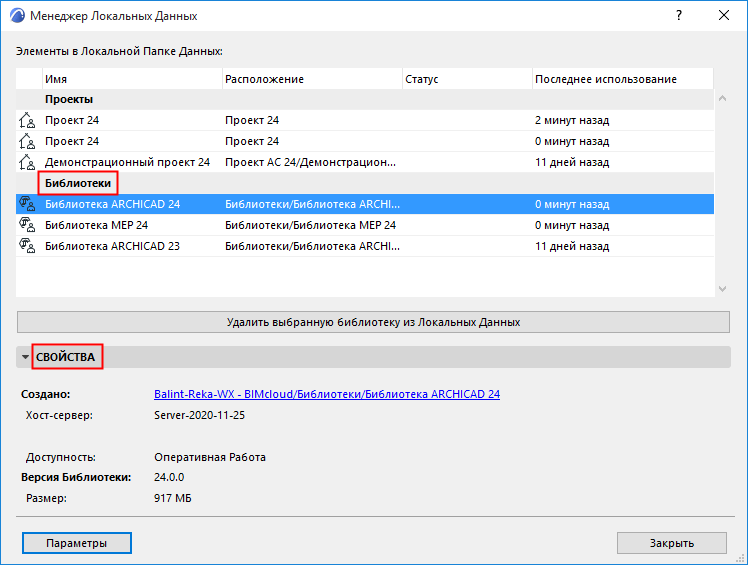The image size is (748, 565).
Task: Click the project icon beside Демонстрационный проект 24
Action: (27, 162)
